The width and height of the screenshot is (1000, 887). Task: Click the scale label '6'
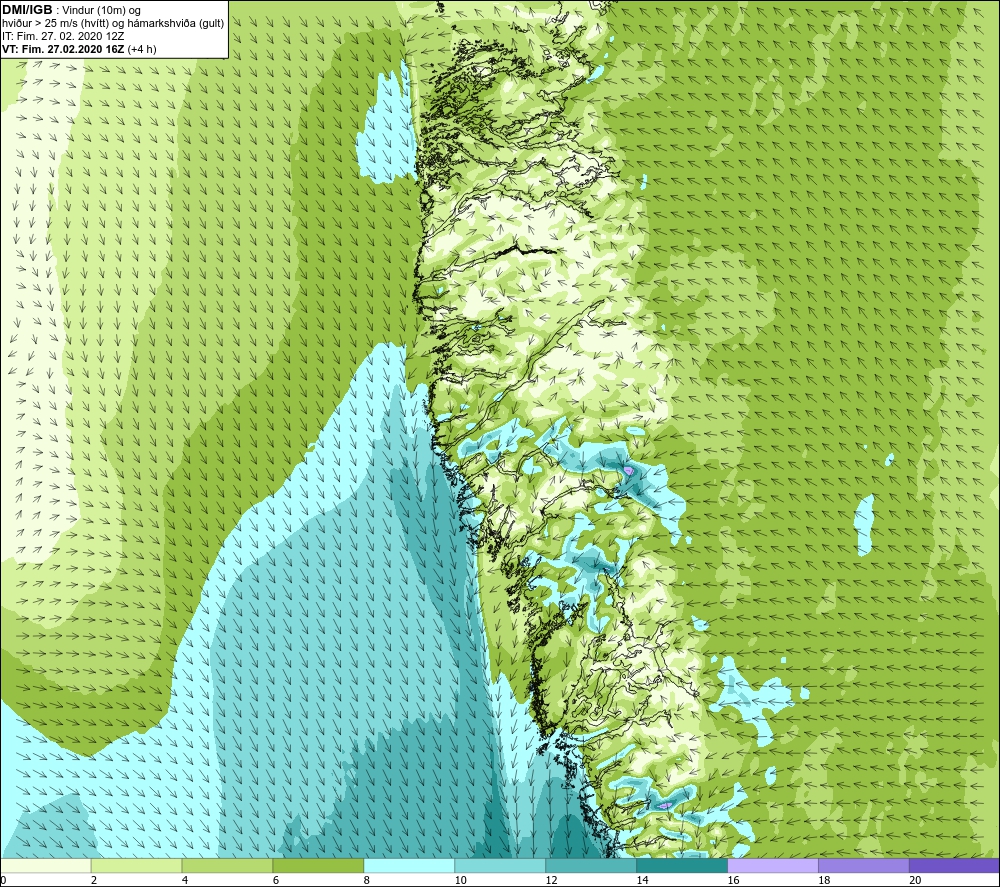[x=276, y=880]
